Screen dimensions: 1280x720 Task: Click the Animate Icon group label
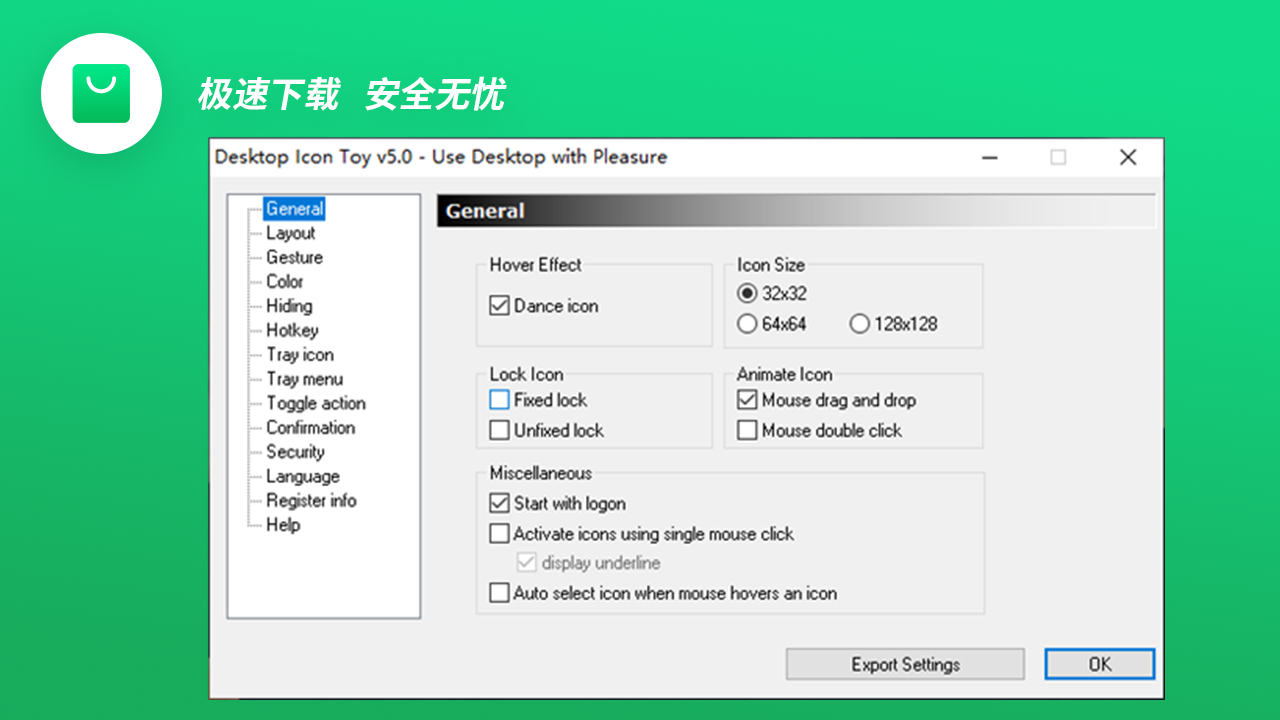point(785,374)
